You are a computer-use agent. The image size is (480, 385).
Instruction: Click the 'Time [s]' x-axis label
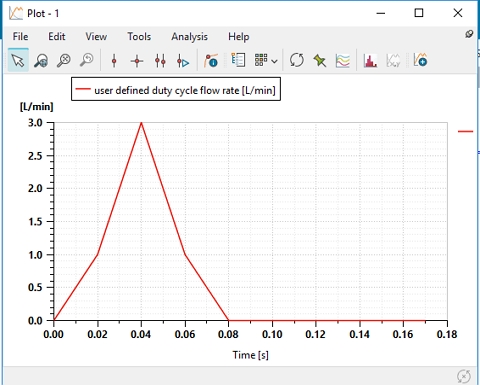point(250,355)
